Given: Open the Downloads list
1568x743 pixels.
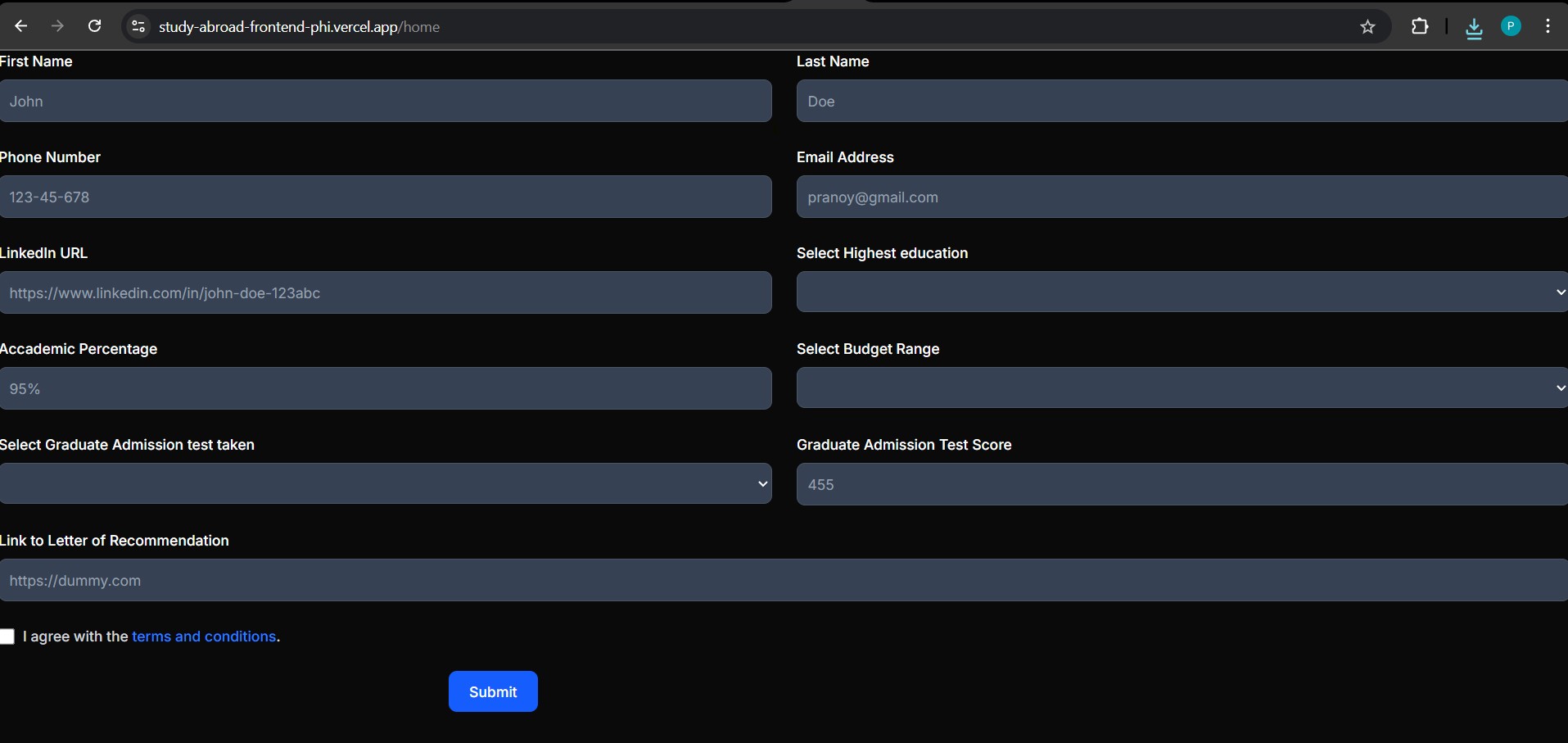Looking at the screenshot, I should point(1474,27).
